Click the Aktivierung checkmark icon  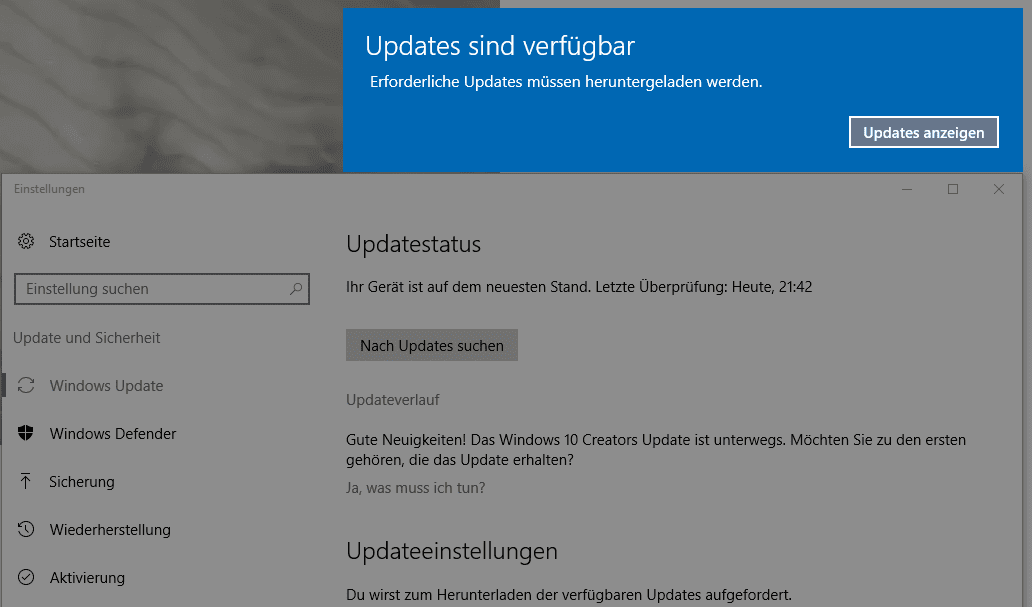pyautogui.click(x=26, y=577)
